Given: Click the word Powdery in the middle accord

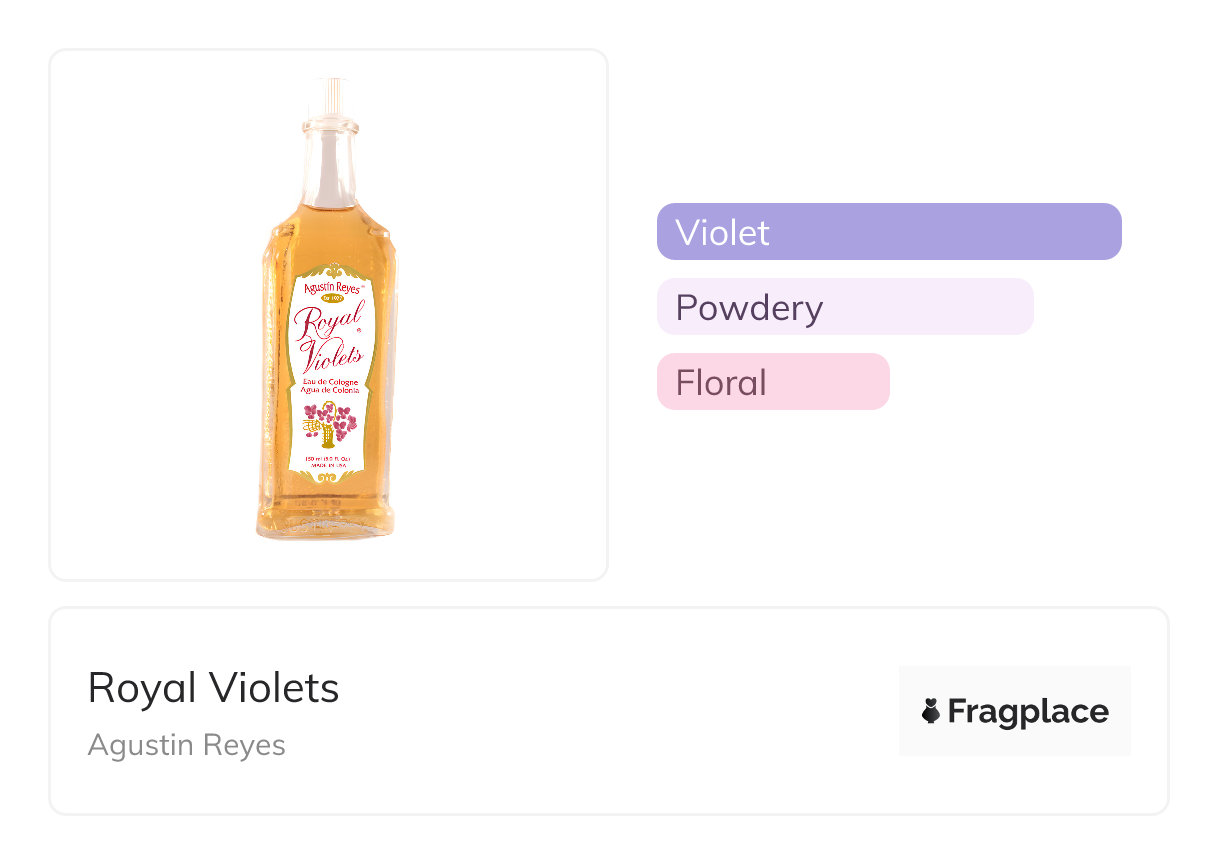Looking at the screenshot, I should click(749, 307).
